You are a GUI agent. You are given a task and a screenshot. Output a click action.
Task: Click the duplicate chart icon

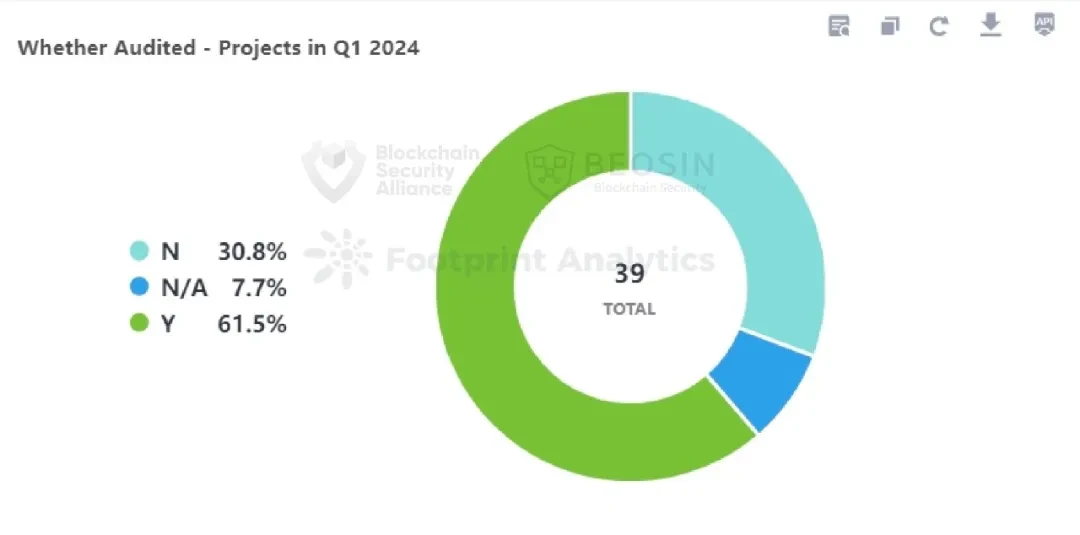point(890,27)
